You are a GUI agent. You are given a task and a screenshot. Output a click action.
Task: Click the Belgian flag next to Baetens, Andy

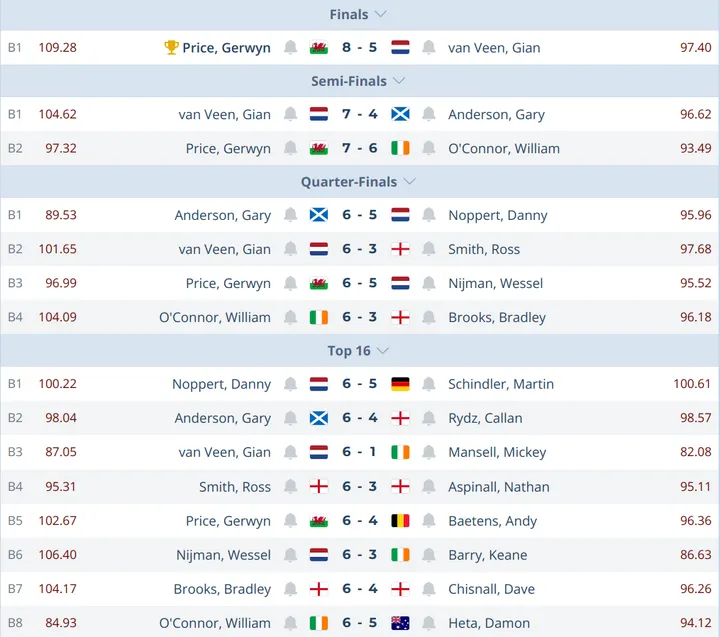point(401,521)
